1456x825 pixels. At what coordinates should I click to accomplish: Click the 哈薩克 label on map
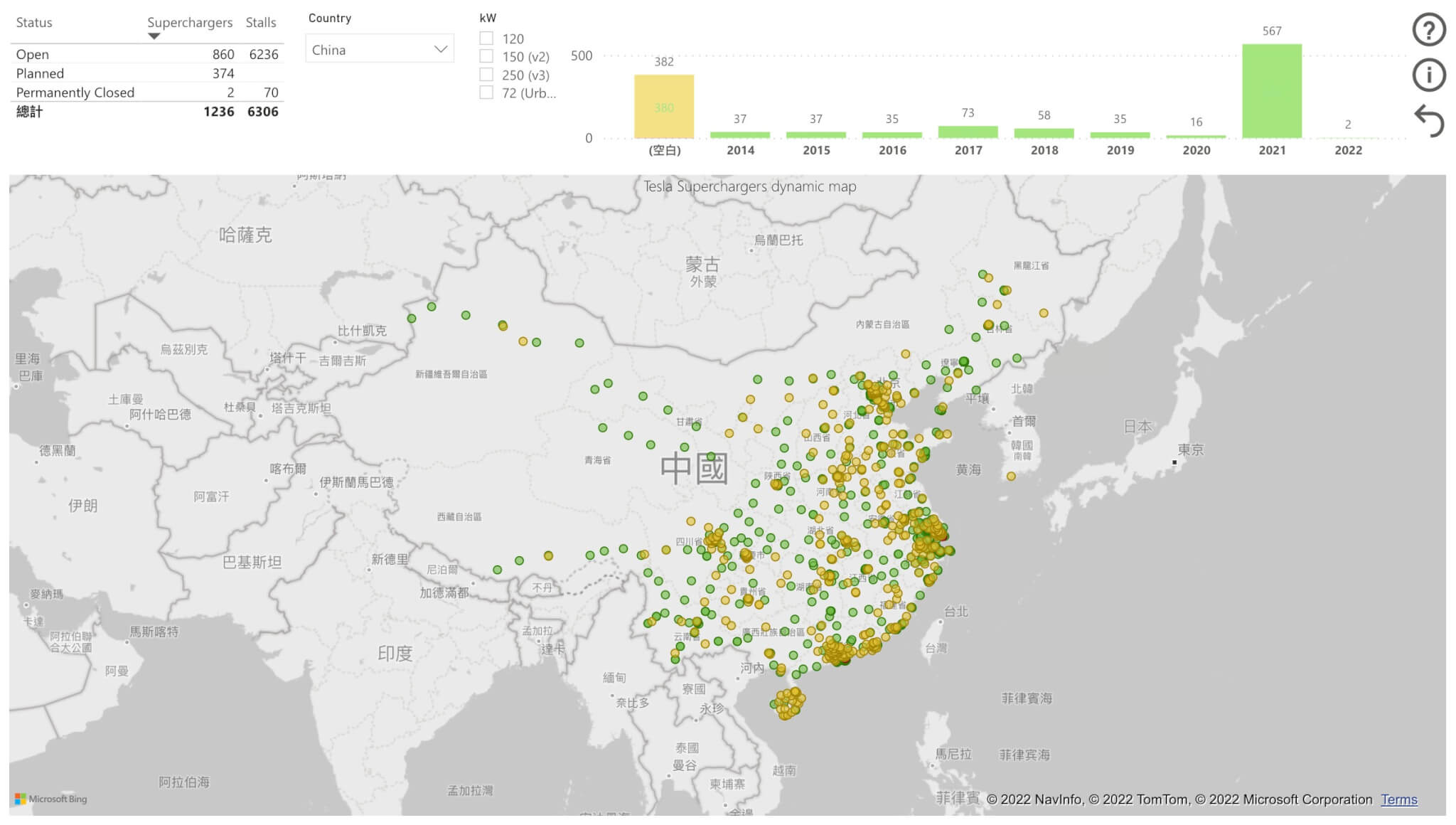245,235
